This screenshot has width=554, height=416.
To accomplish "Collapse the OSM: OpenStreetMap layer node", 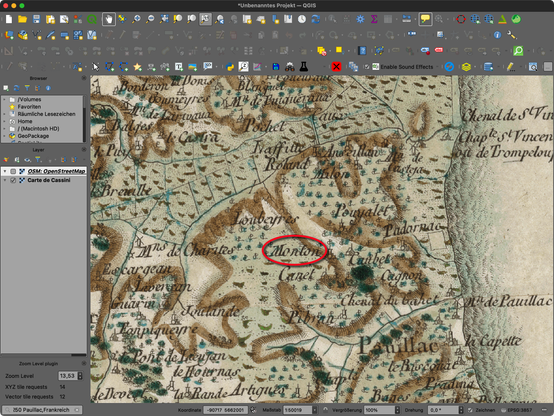I will [5, 171].
